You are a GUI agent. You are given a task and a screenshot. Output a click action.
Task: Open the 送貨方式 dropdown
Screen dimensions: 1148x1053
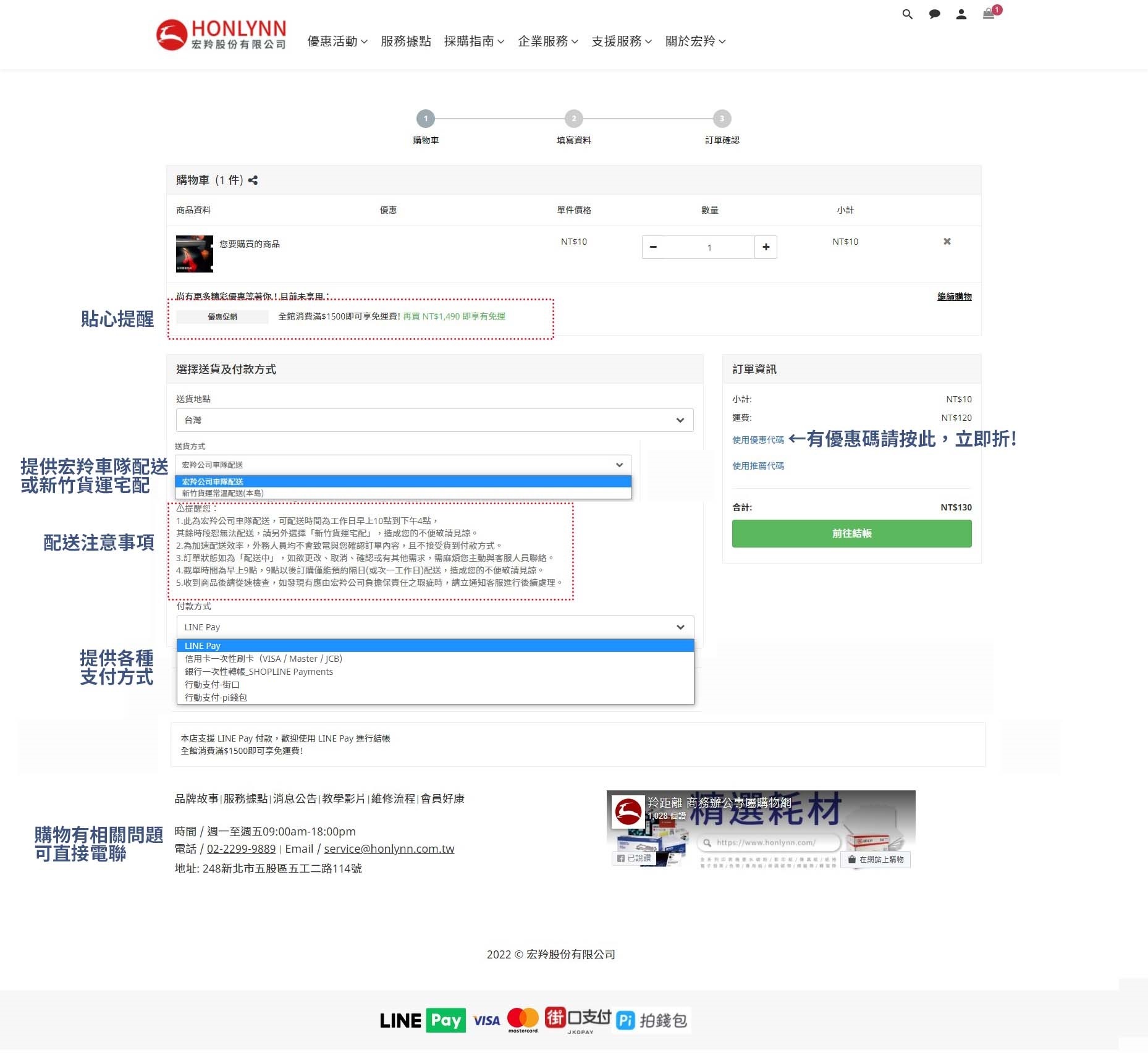pyautogui.click(x=403, y=465)
